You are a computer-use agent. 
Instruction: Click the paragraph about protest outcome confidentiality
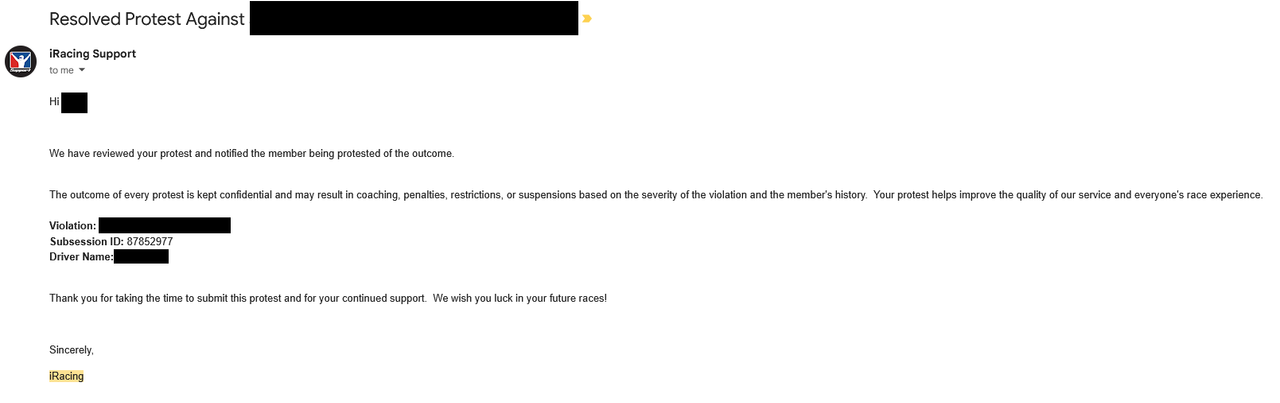(x=656, y=195)
